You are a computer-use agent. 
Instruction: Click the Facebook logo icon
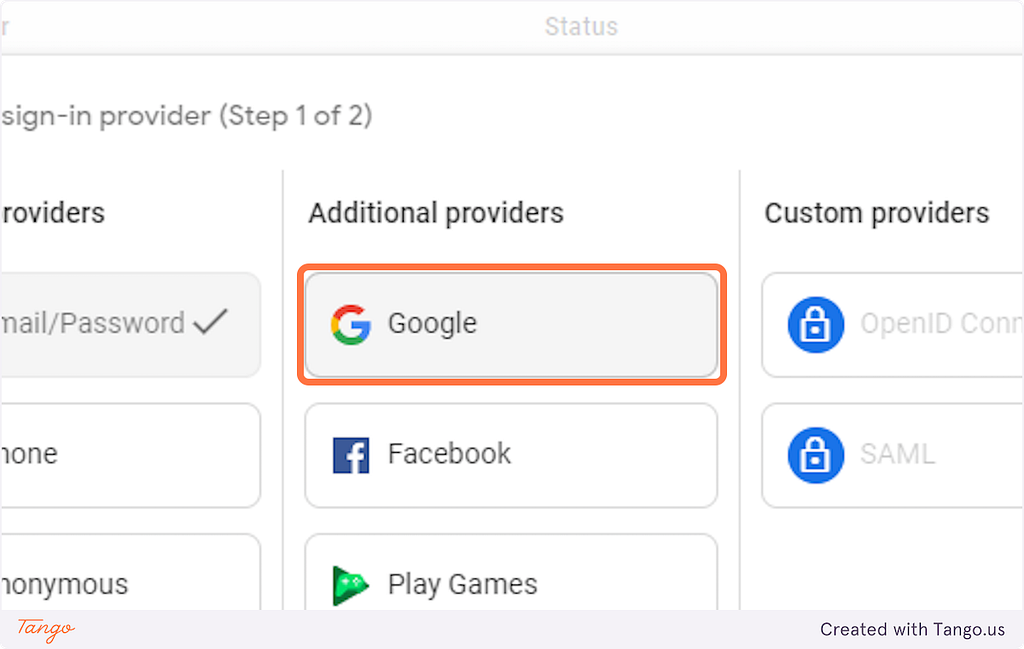point(351,455)
